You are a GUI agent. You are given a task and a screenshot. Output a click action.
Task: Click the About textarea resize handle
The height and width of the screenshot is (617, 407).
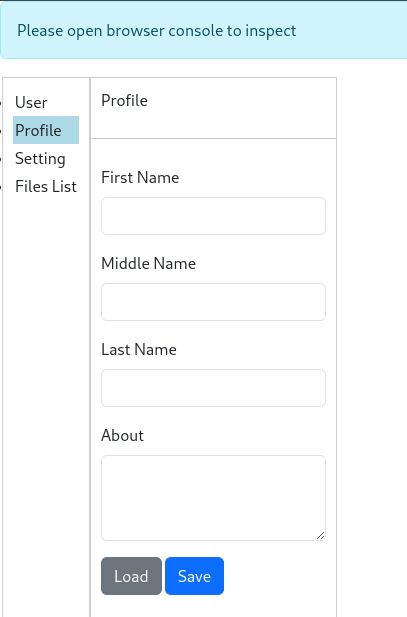pos(320,536)
